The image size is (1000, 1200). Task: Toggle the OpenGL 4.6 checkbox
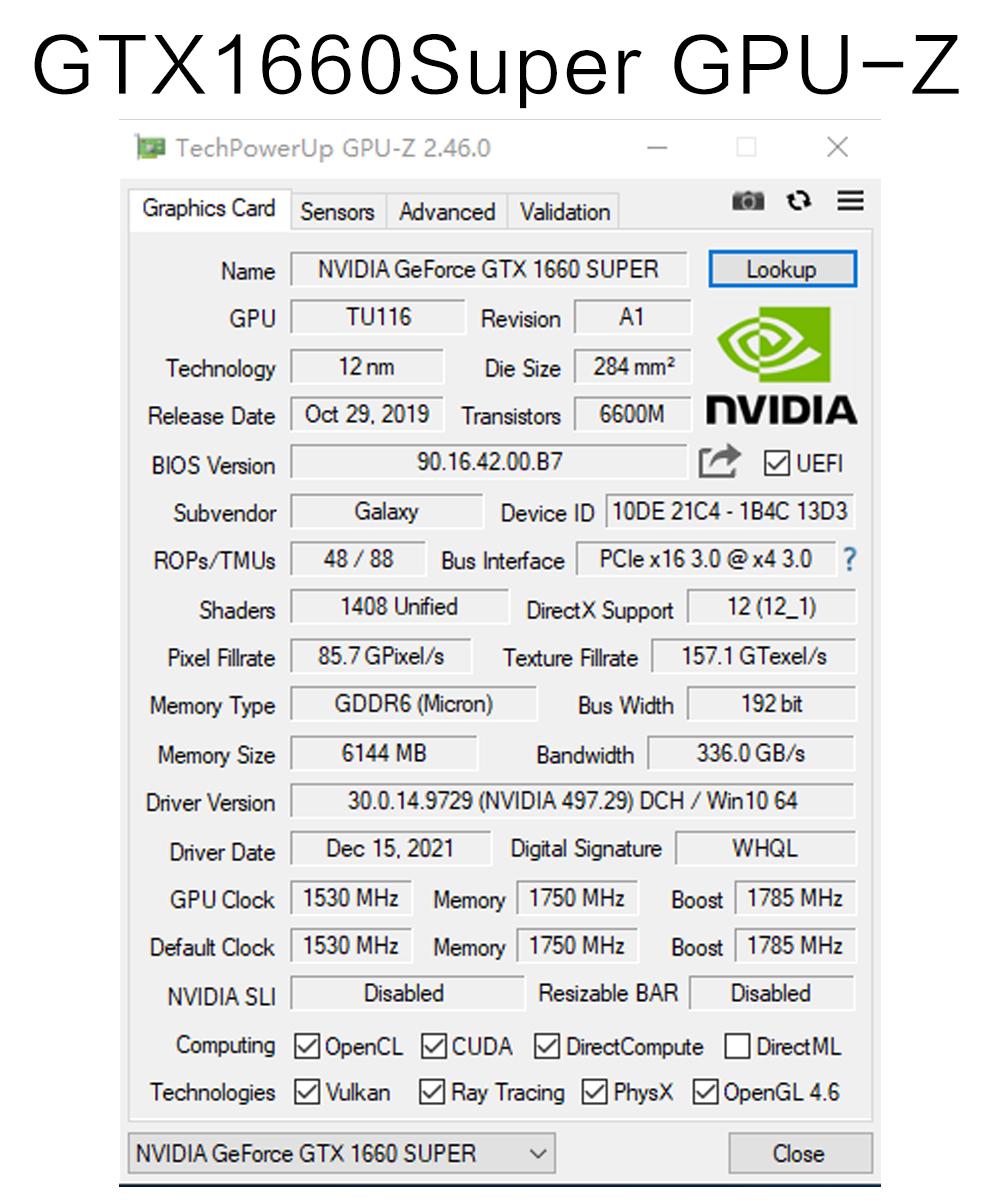pyautogui.click(x=706, y=1092)
